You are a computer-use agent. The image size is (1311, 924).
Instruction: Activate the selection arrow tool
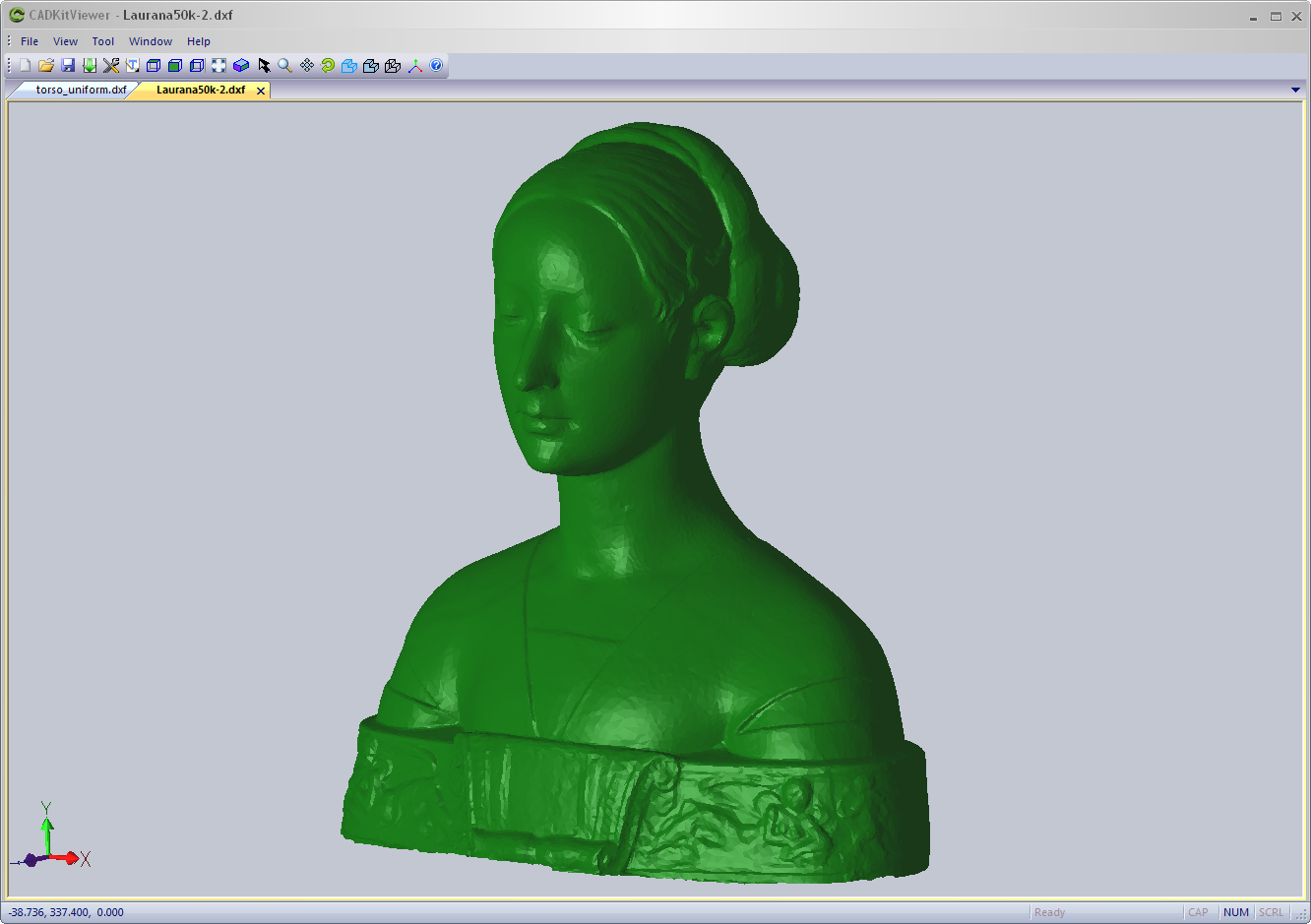tap(263, 65)
